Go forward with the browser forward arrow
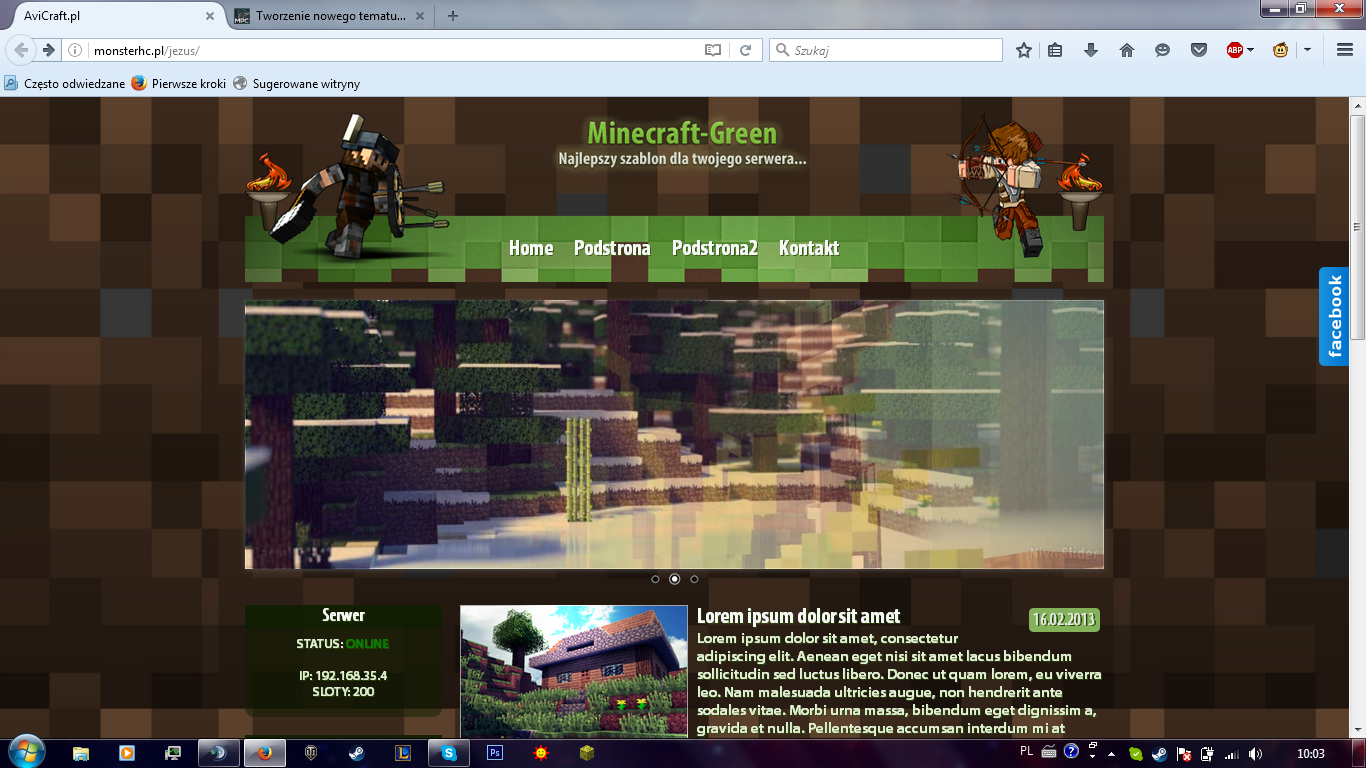 (x=47, y=50)
